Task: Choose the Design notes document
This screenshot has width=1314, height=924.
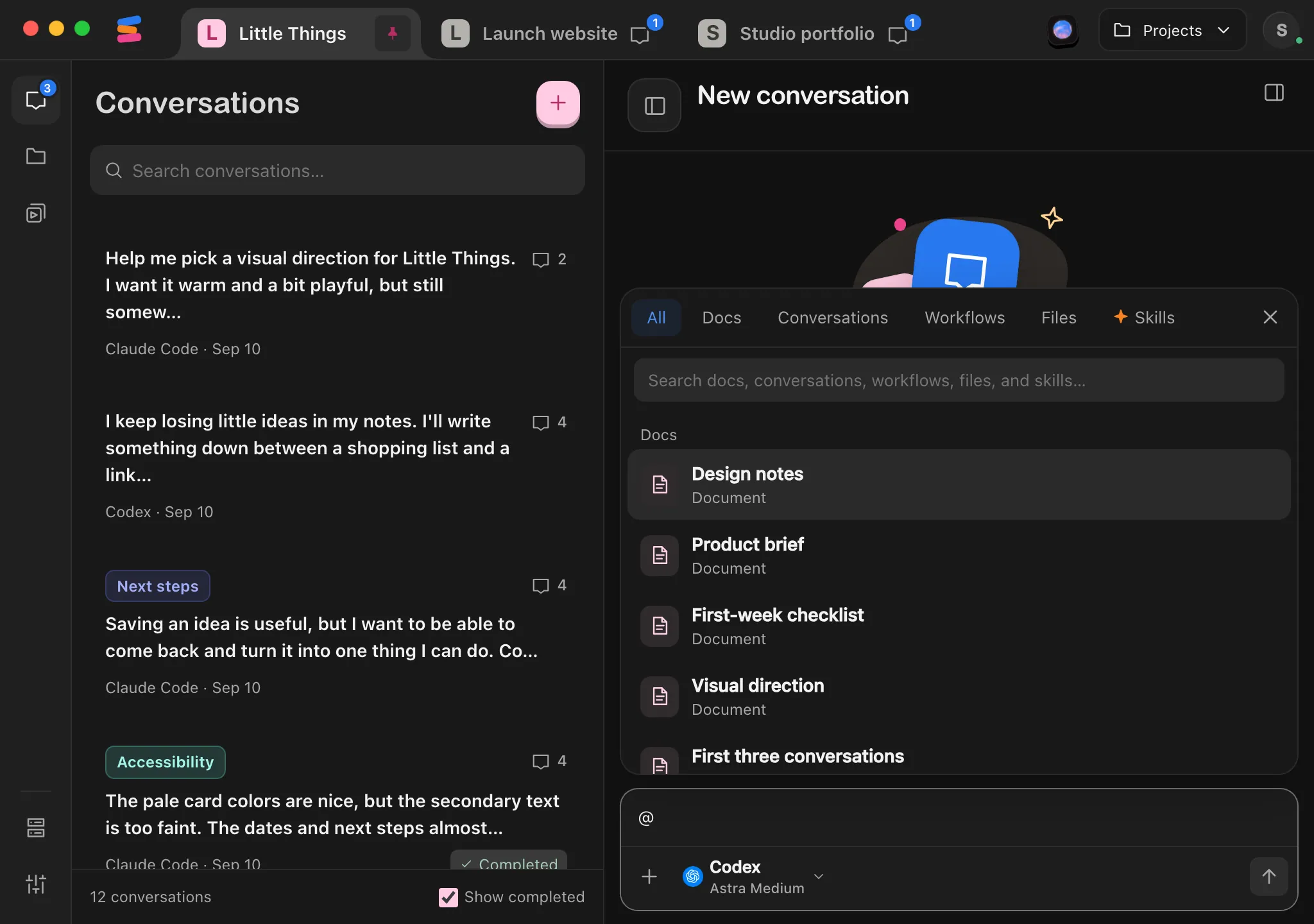Action: tap(959, 484)
